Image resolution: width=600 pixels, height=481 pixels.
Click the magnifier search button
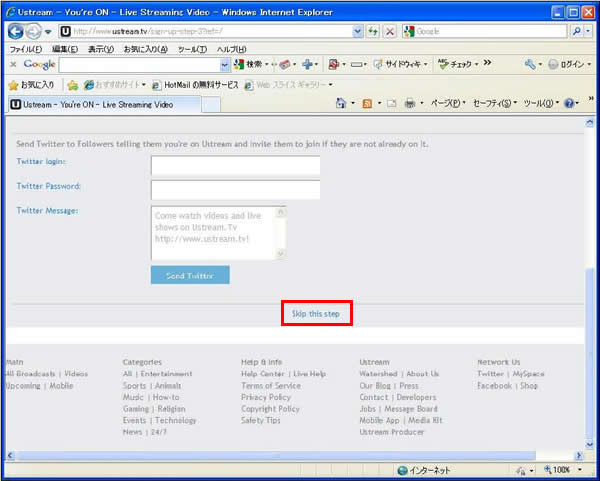click(x=576, y=31)
